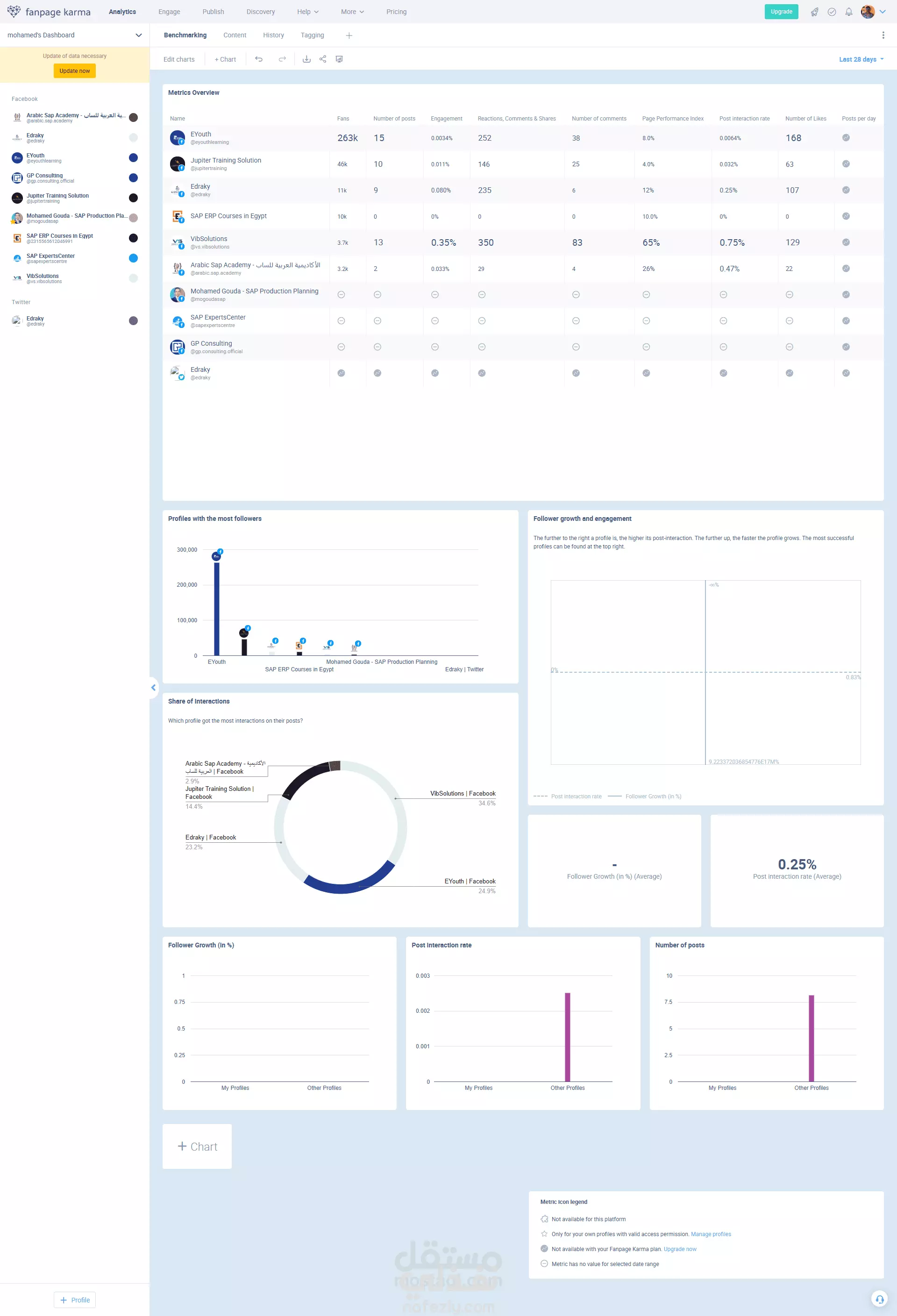
Task: Open account dropdown arrow next to avatar
Action: click(x=882, y=12)
